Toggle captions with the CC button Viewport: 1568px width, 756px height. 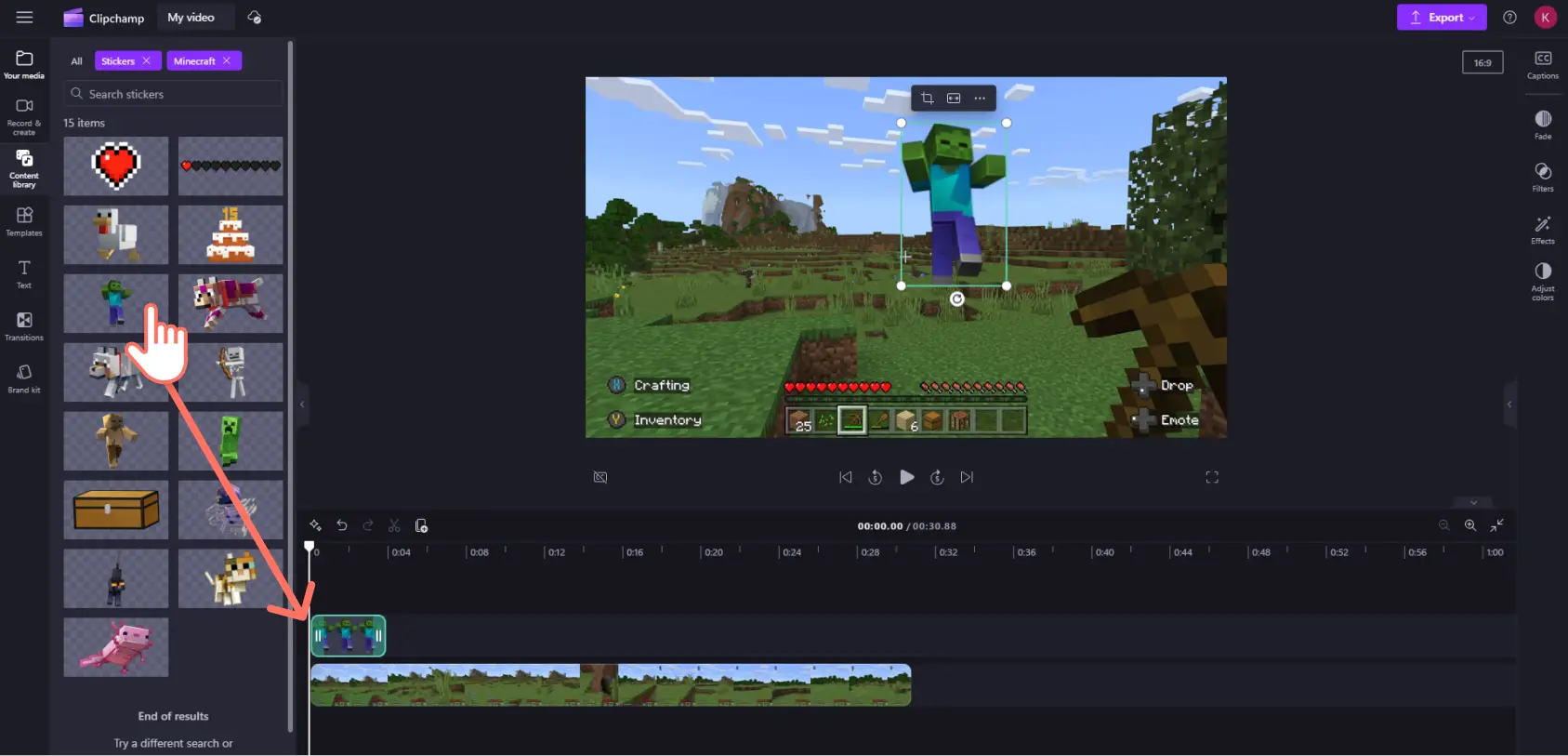pyautogui.click(x=1542, y=63)
